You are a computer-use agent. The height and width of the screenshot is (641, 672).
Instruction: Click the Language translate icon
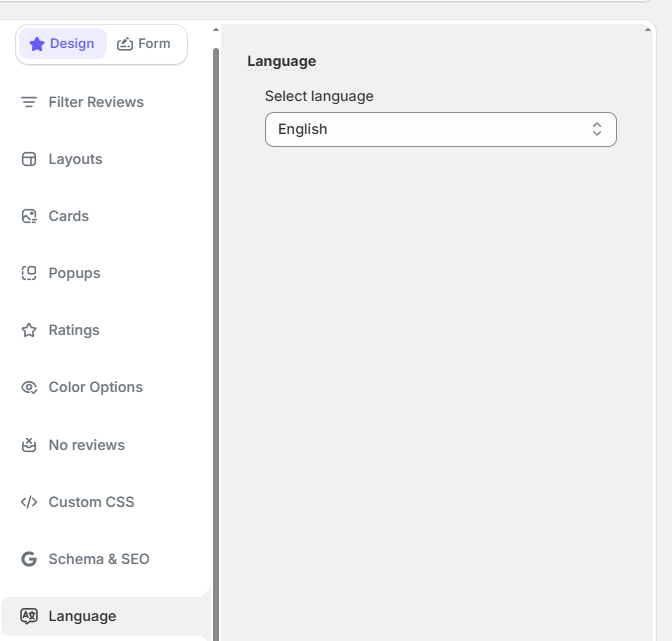28,616
